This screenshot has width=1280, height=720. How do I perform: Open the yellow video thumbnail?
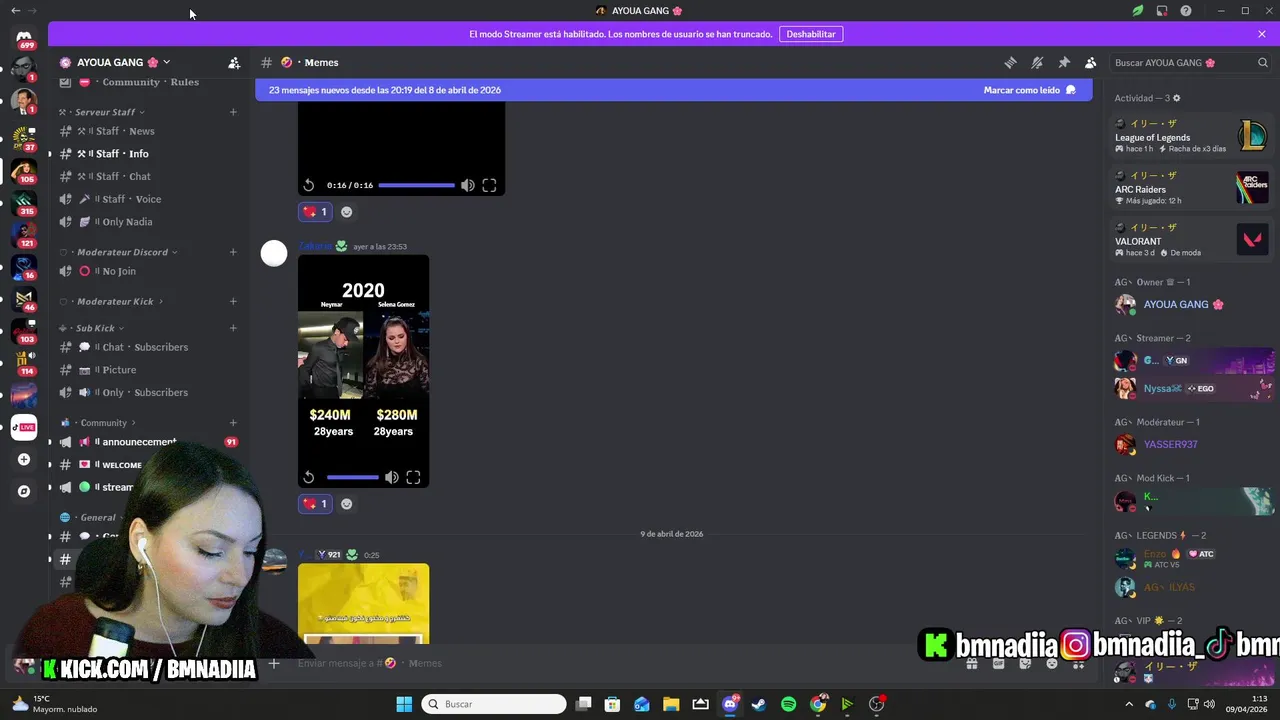click(x=363, y=604)
